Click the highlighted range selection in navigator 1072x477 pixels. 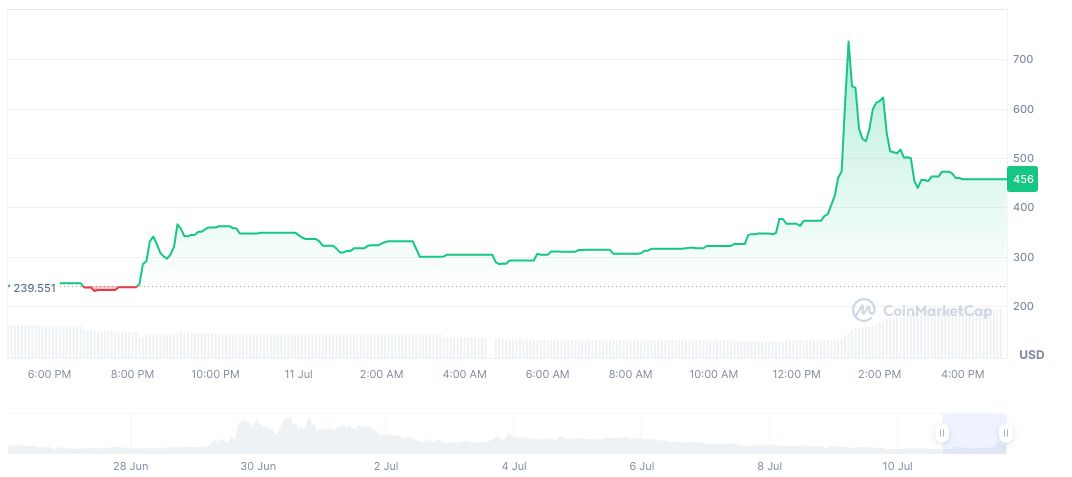(x=973, y=433)
